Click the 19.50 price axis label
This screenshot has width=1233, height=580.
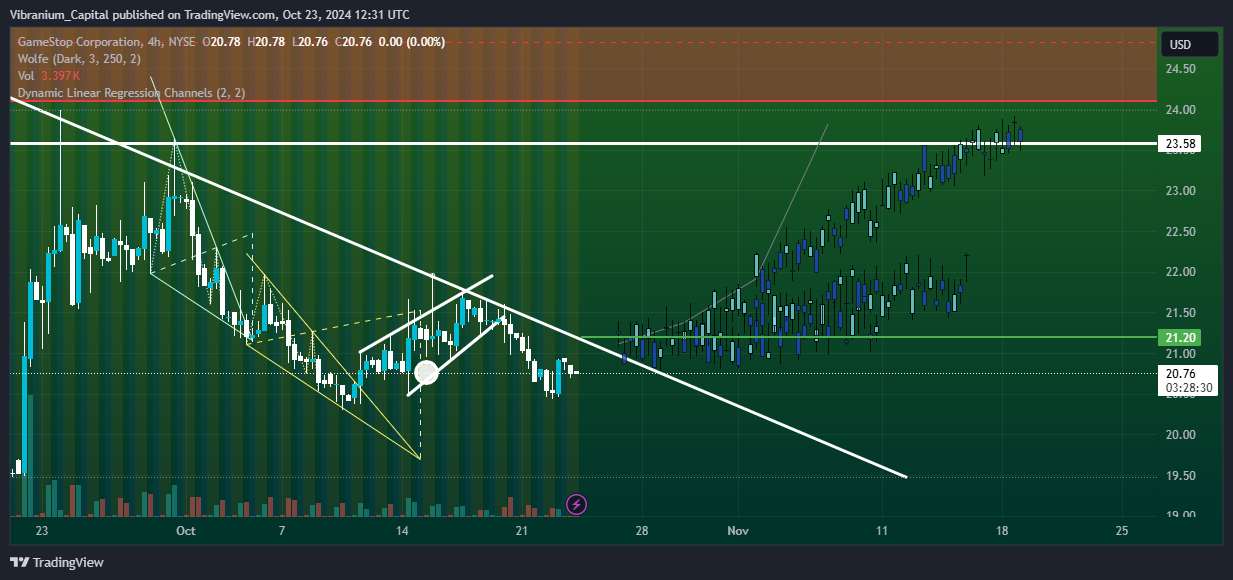click(1181, 476)
